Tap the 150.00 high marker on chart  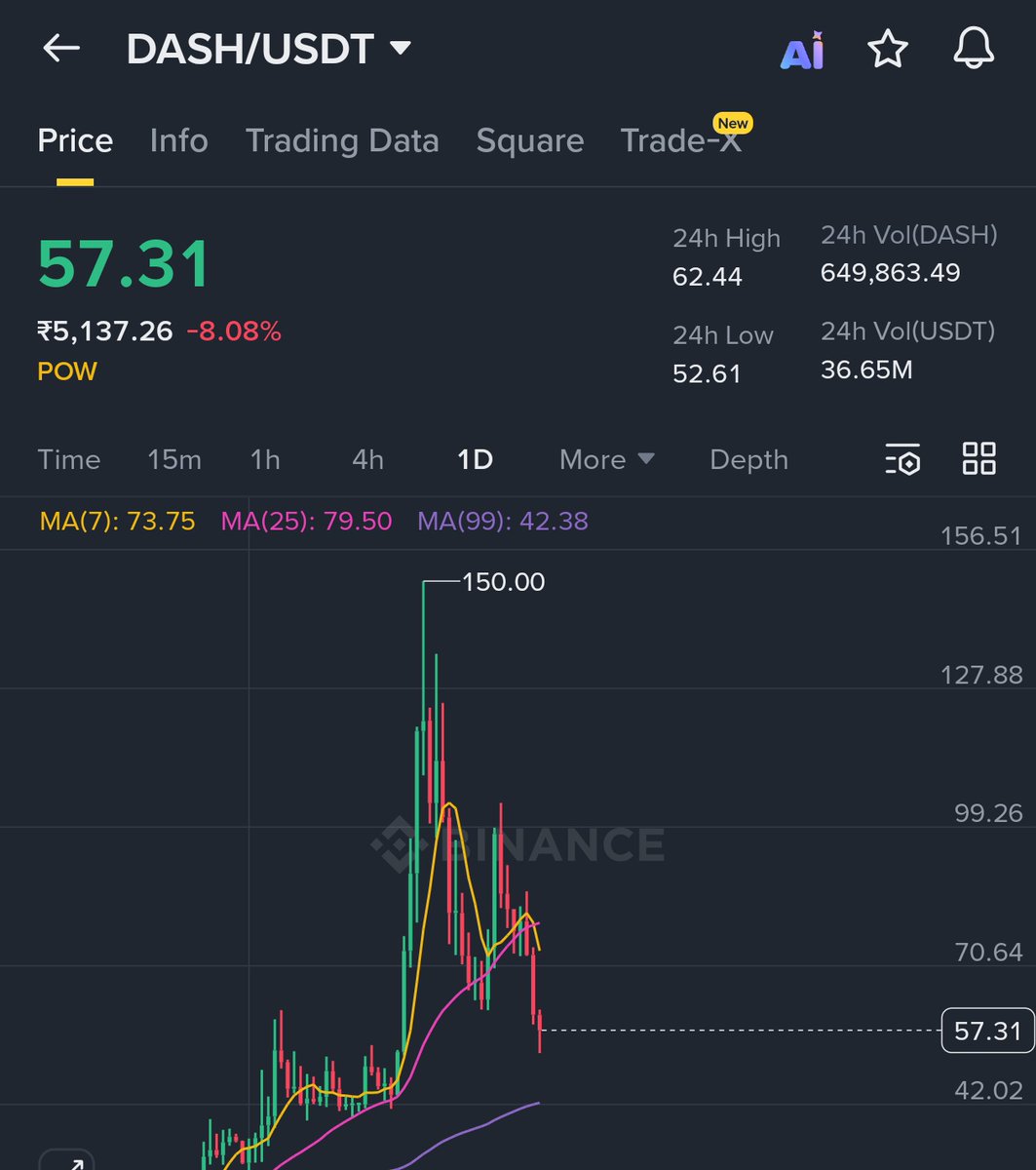503,582
